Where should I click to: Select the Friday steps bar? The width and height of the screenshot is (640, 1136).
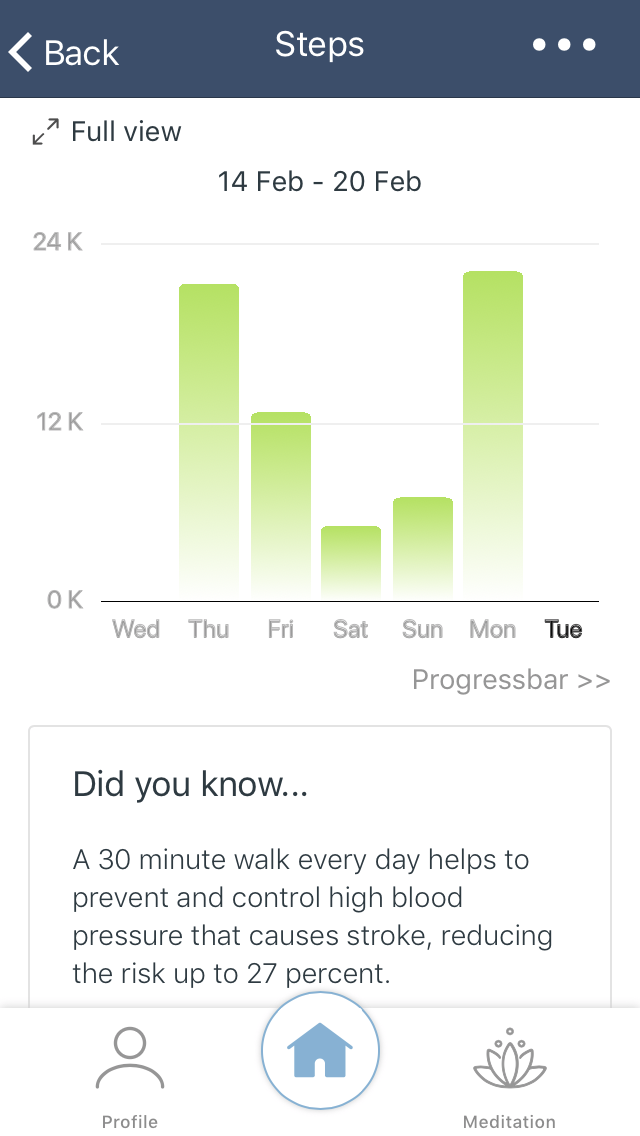280,506
